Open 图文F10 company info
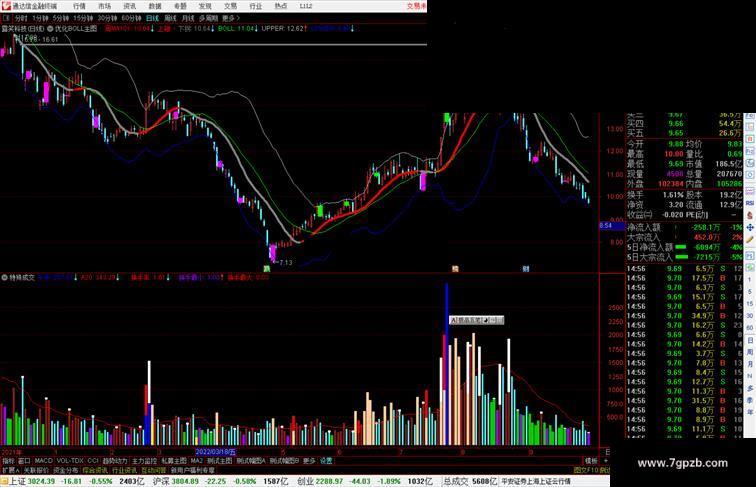This screenshot has height=487, width=756. coord(586,470)
